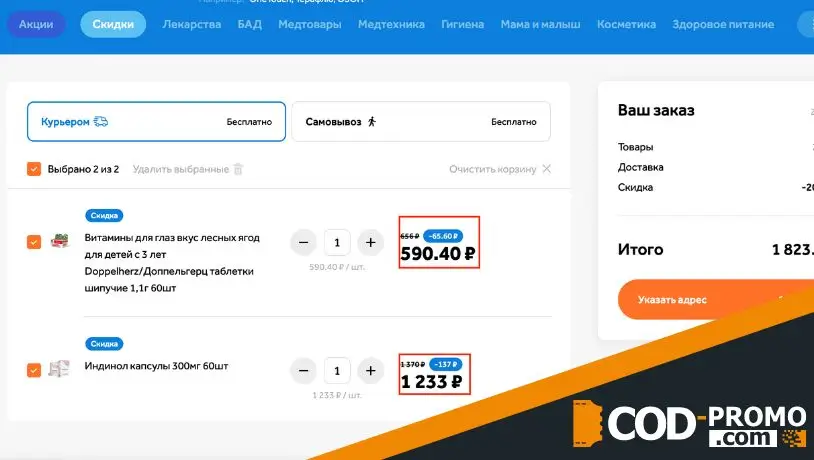The image size is (814, 460).
Task: Click the -65.60 ₽ discount badge
Action: (x=443, y=236)
